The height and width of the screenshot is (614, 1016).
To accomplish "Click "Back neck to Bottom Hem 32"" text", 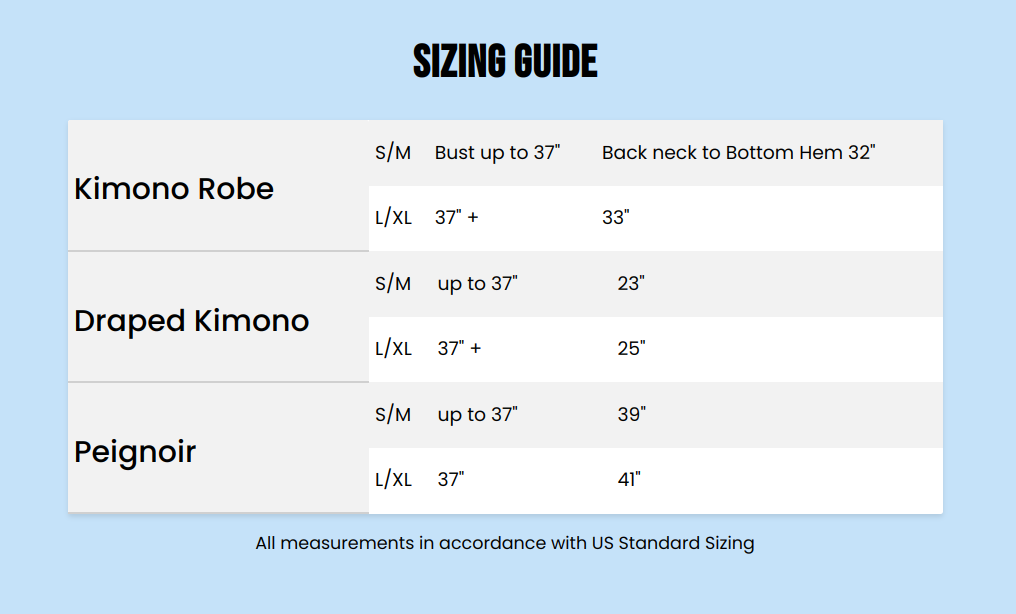I will point(738,153).
